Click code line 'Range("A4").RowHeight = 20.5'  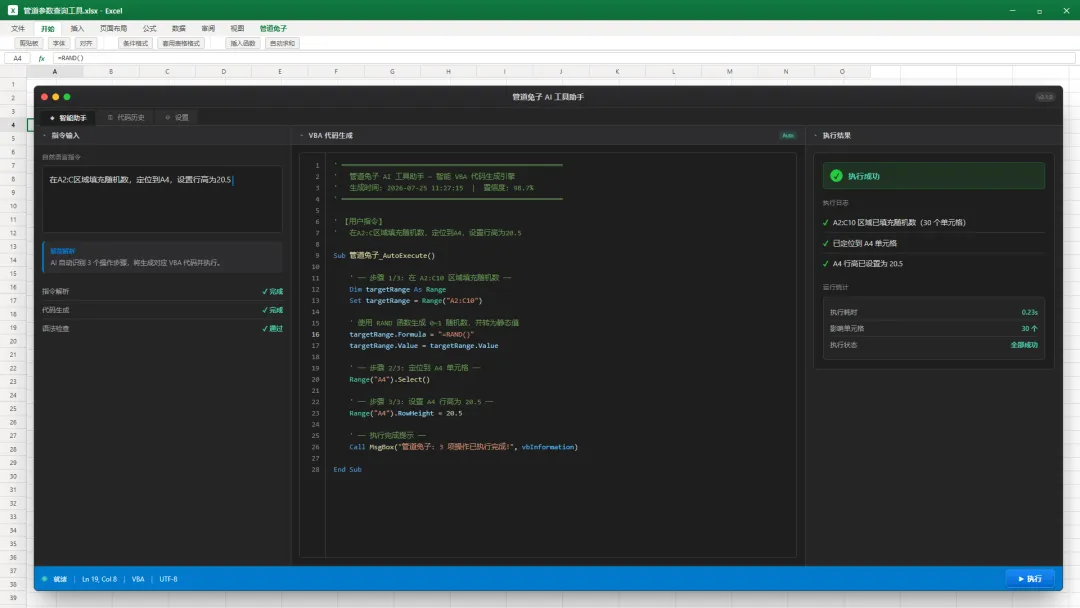pos(406,414)
